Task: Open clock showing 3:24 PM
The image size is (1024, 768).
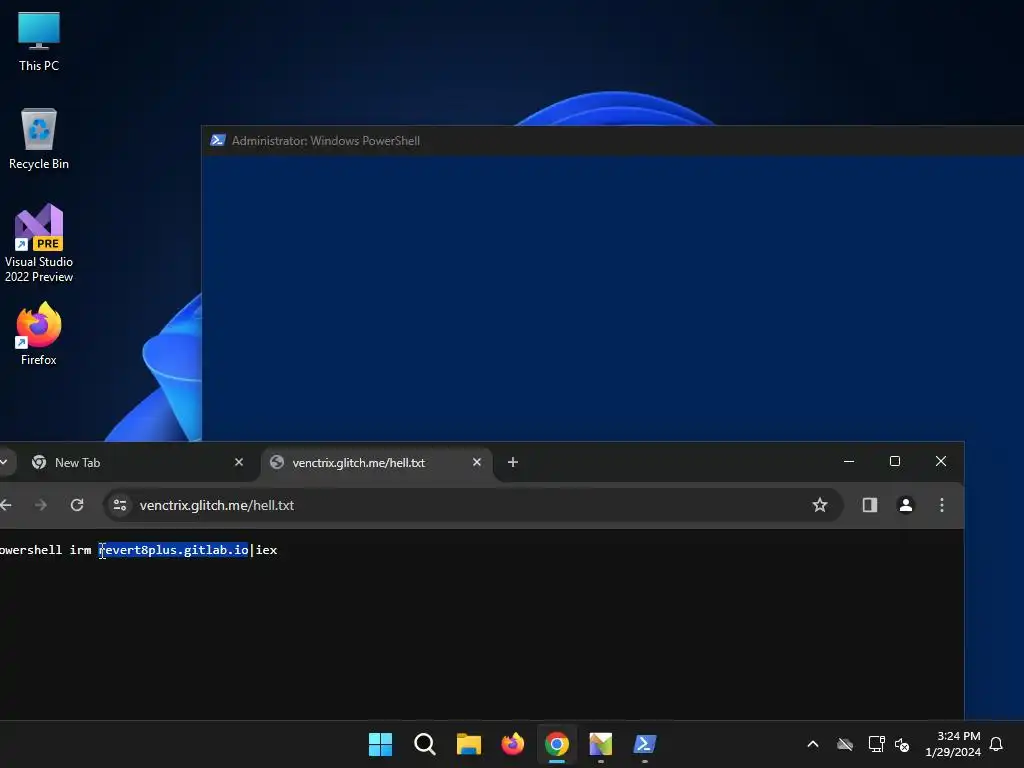Action: [x=952, y=744]
